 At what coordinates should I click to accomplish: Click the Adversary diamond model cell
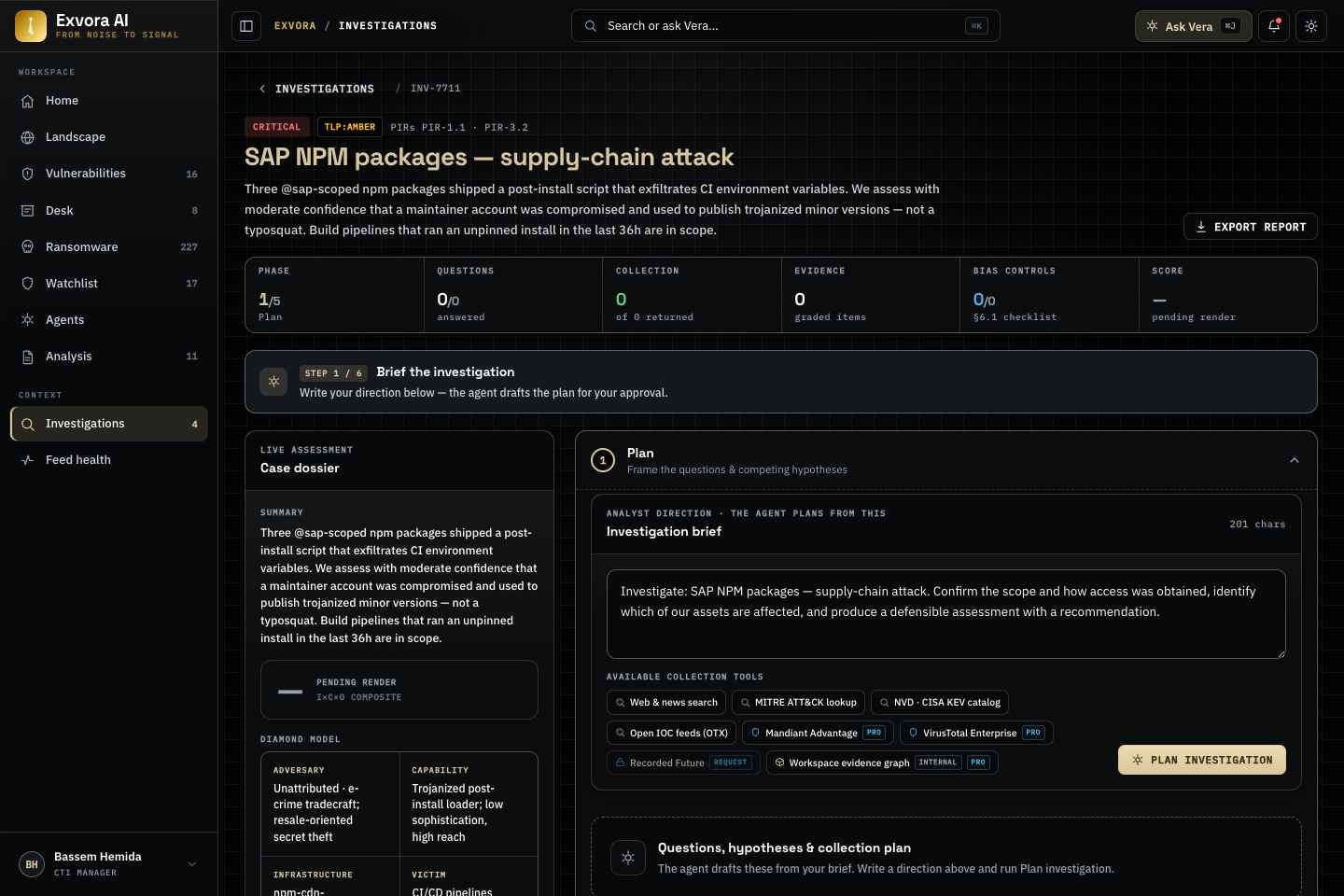coord(330,804)
